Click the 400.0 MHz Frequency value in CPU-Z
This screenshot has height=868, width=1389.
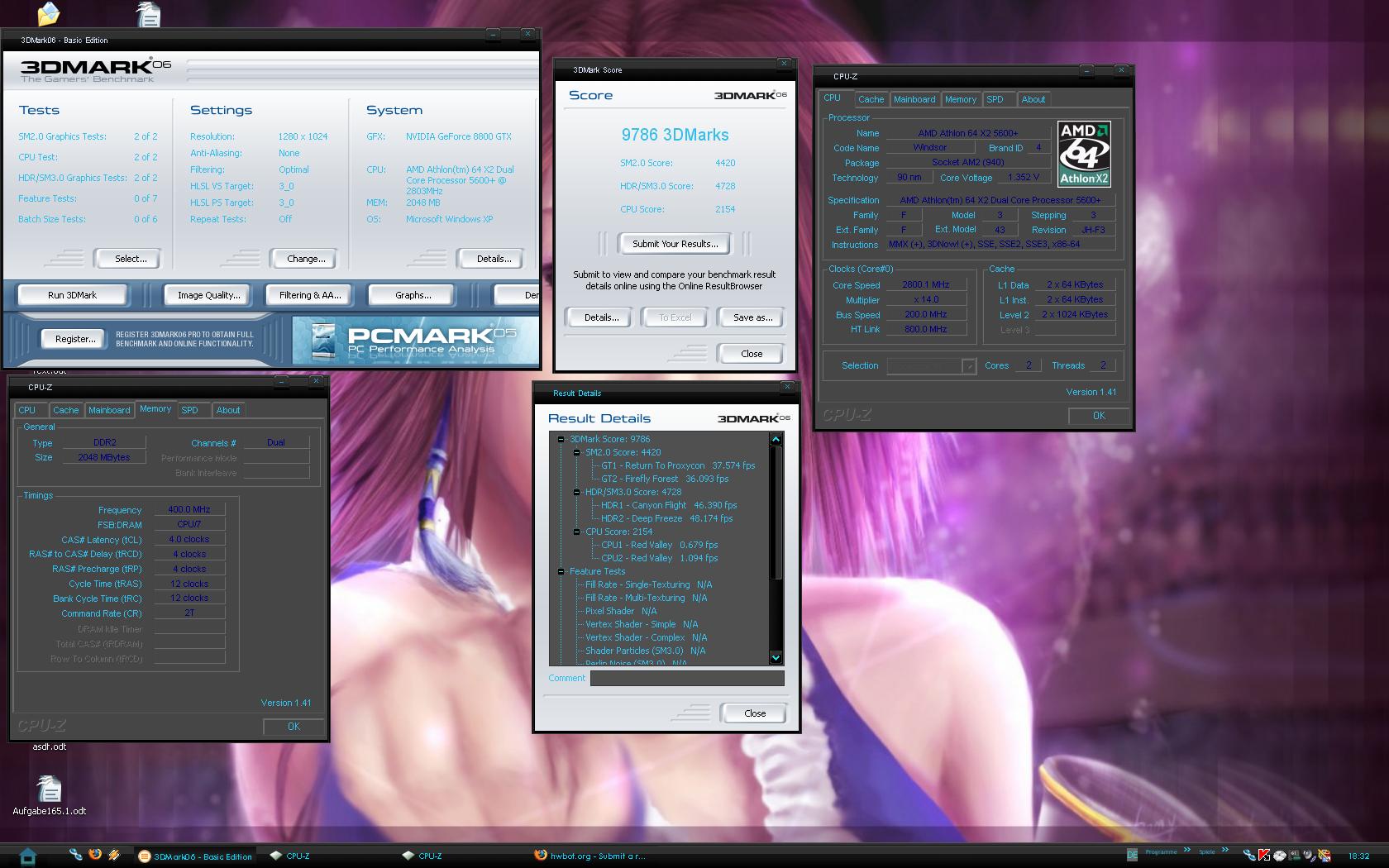pyautogui.click(x=189, y=510)
